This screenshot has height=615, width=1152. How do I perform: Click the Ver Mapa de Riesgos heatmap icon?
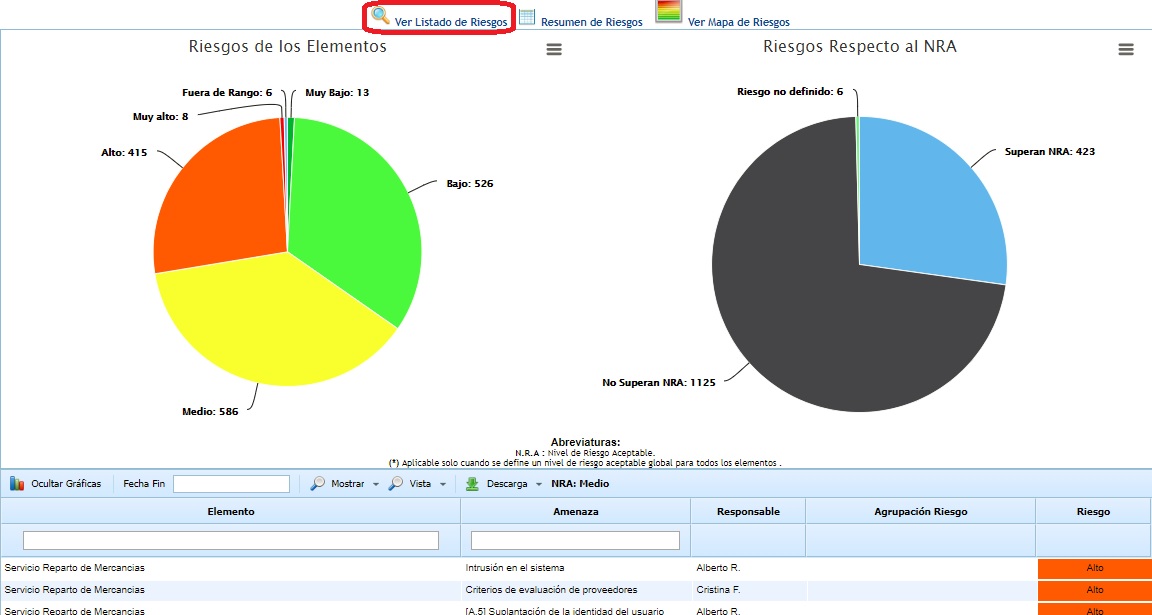pyautogui.click(x=669, y=12)
